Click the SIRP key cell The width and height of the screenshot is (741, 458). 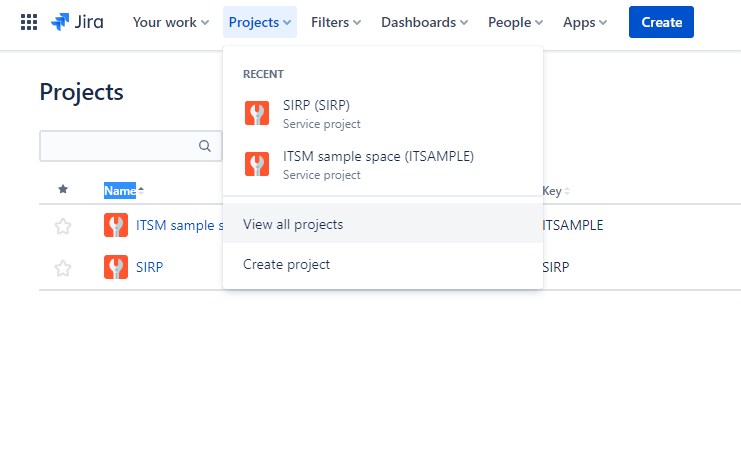[x=556, y=267]
